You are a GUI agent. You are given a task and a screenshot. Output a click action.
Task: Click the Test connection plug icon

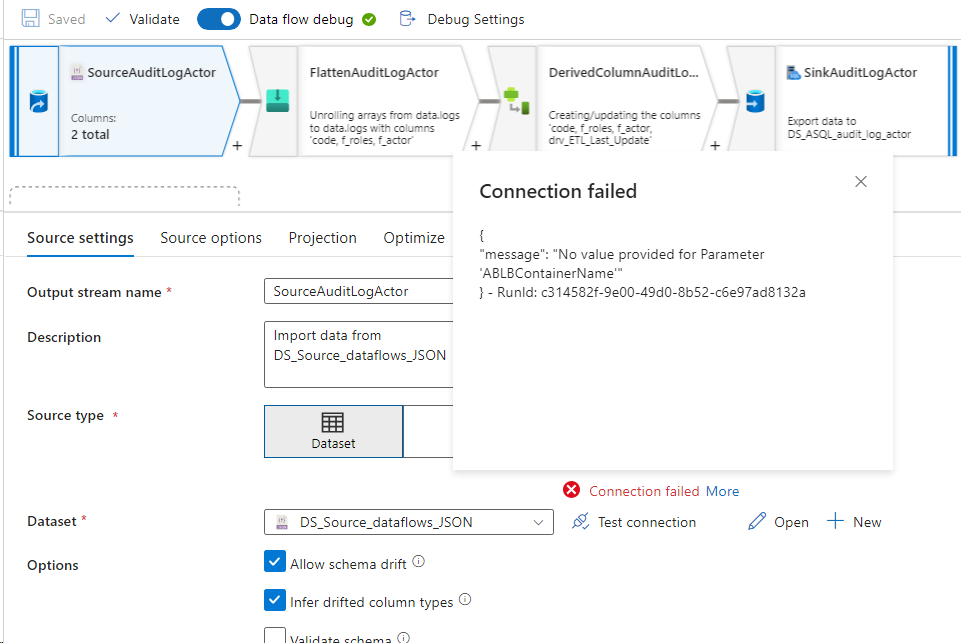click(x=580, y=521)
